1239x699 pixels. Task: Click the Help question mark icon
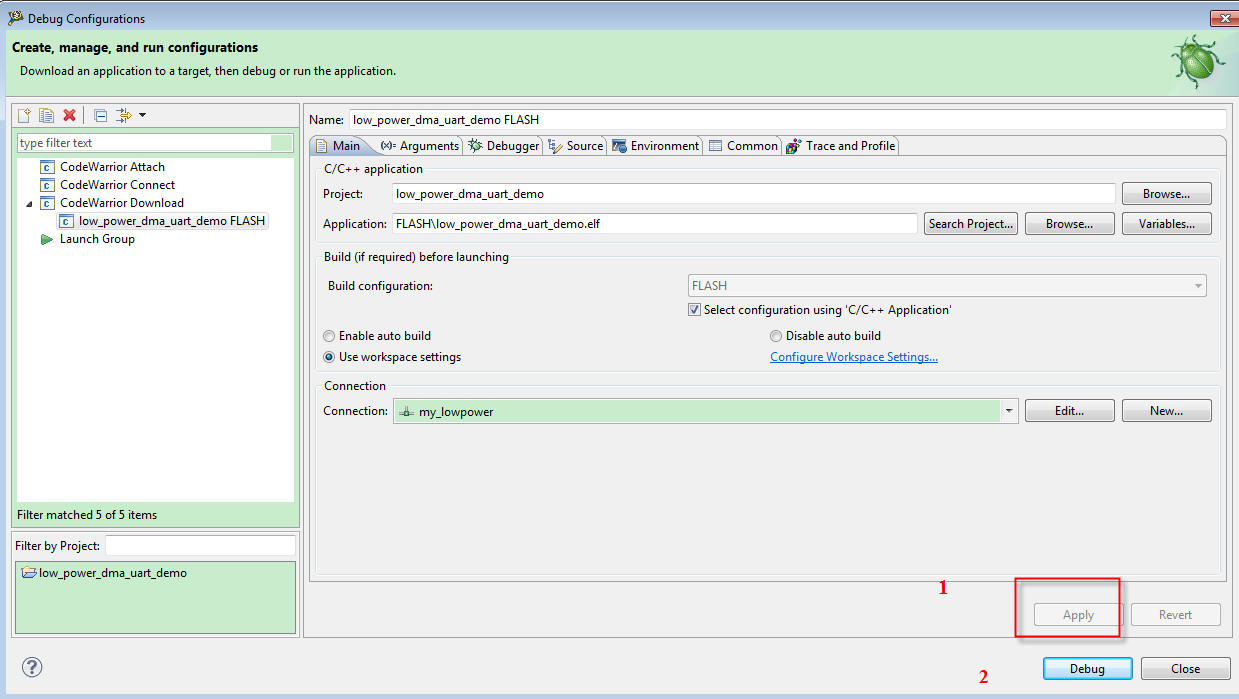tap(32, 667)
